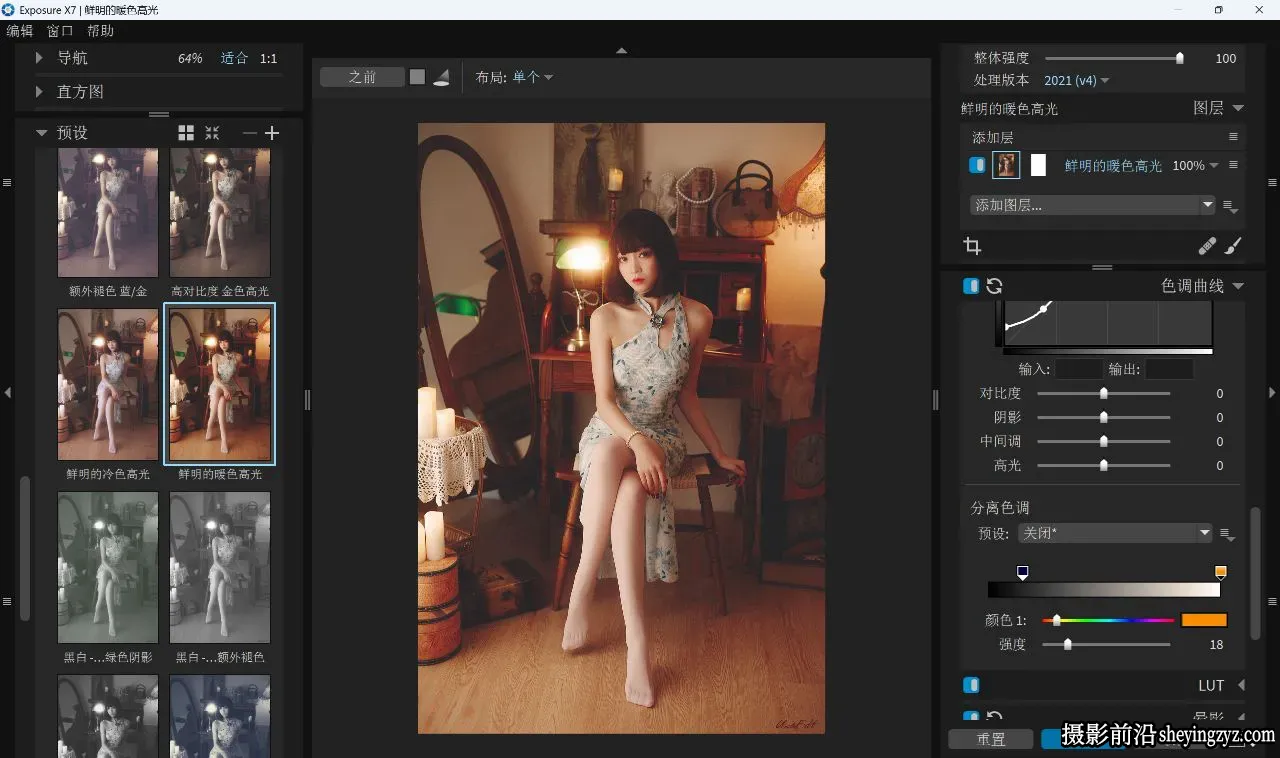Image resolution: width=1280 pixels, height=758 pixels.
Task: Select the 鲜明的冷色高光 preset thumbnail
Action: coord(108,385)
